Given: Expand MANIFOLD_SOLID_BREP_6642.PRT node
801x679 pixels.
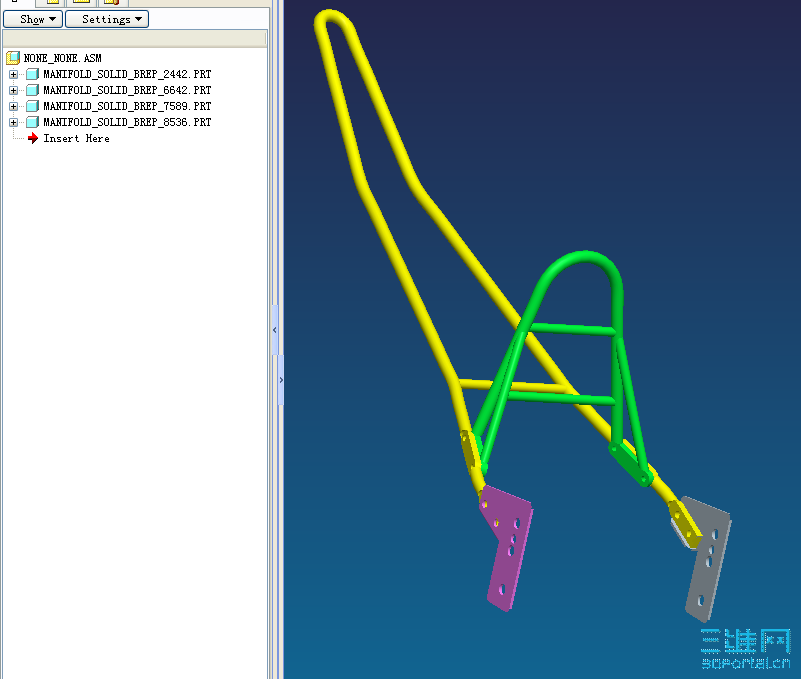Looking at the screenshot, I should point(13,90).
